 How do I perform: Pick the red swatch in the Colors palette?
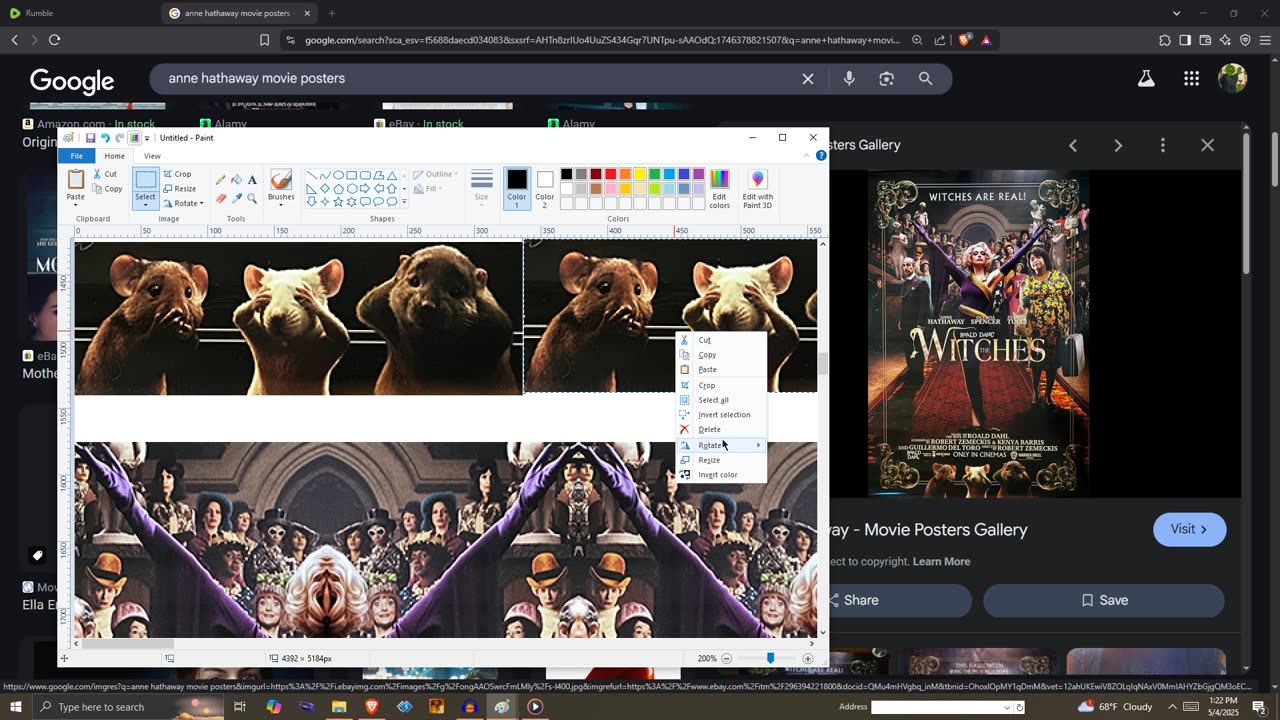610,174
